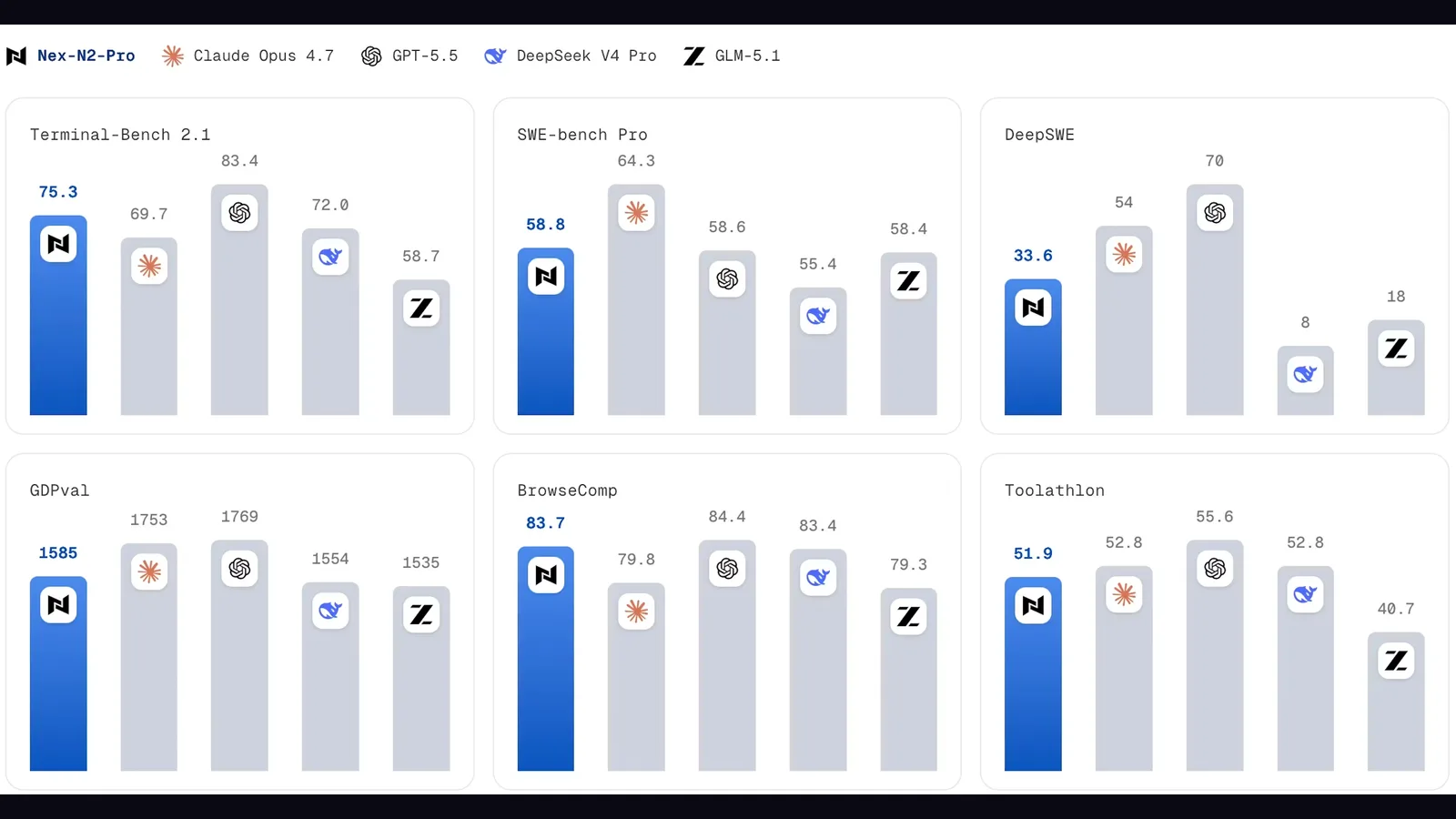The image size is (1456, 819).
Task: Click the 1585 value in GDPval
Action: (58, 553)
